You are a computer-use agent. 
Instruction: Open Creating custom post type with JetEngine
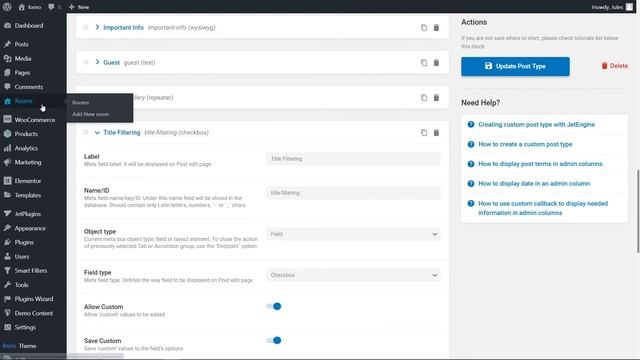(x=536, y=124)
